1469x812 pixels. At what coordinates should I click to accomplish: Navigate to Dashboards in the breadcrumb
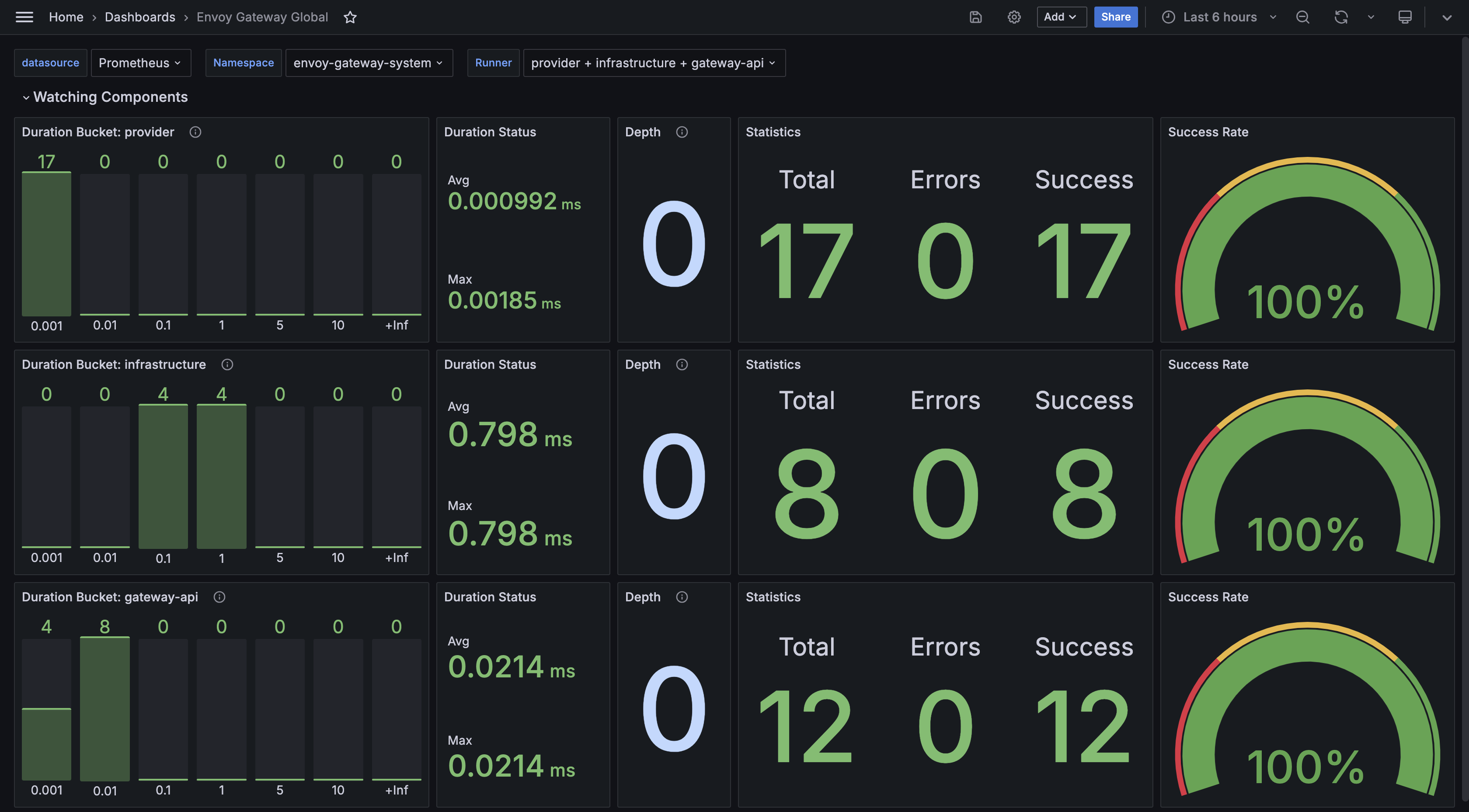click(140, 17)
